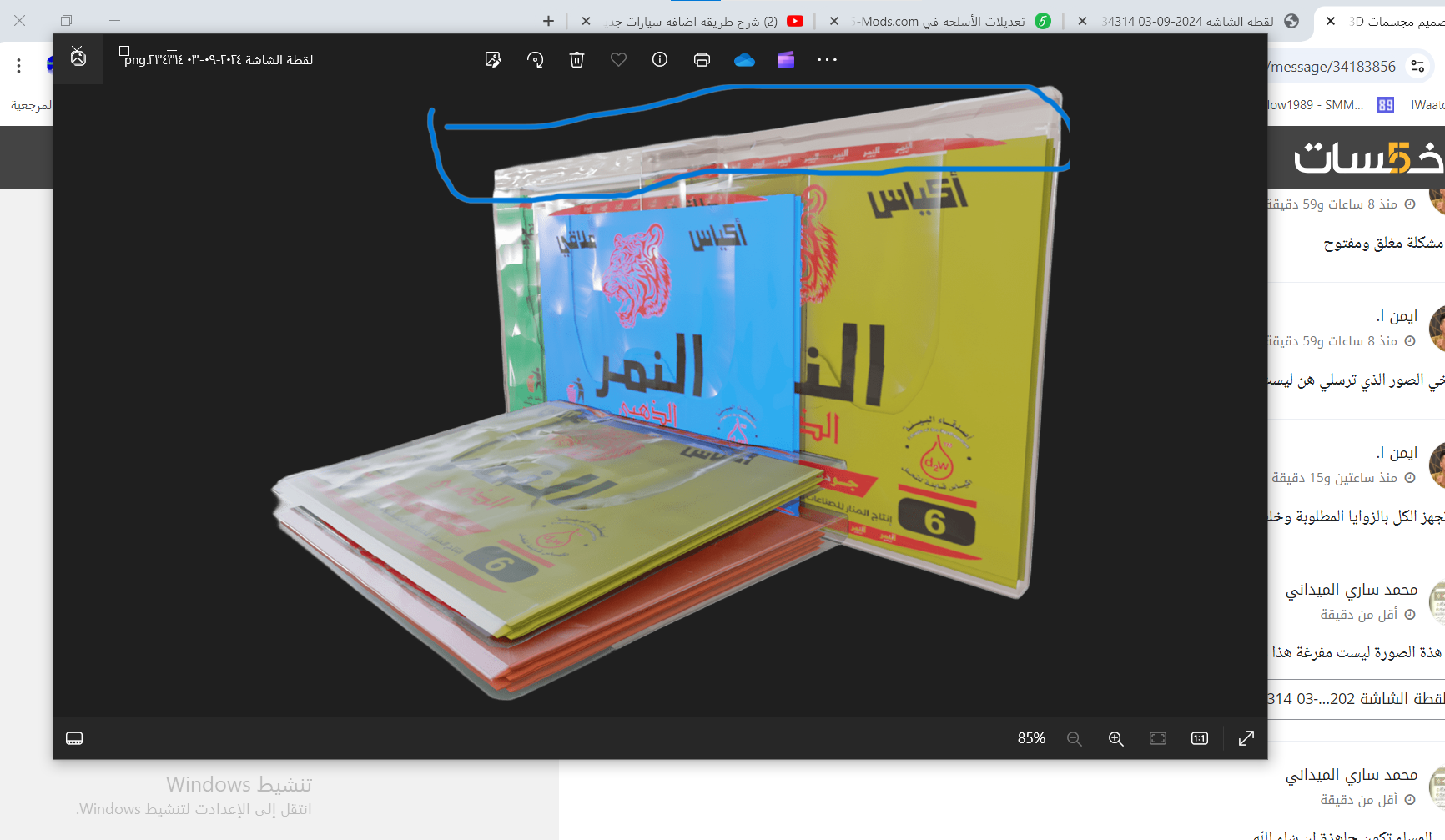
Task: Open Clipchamp video editor icon in Photos toolbar
Action: click(x=786, y=59)
